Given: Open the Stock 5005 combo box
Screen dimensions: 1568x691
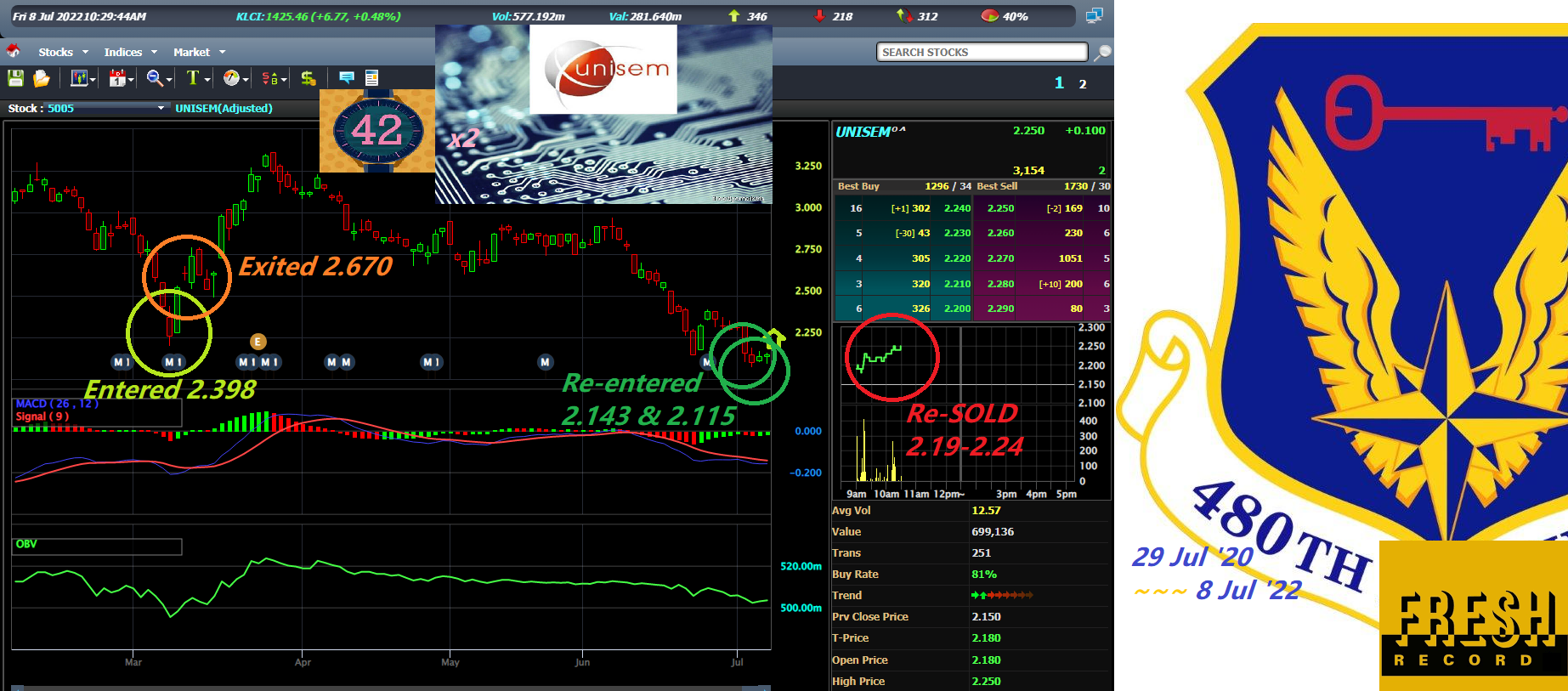Looking at the screenshot, I should coord(105,108).
